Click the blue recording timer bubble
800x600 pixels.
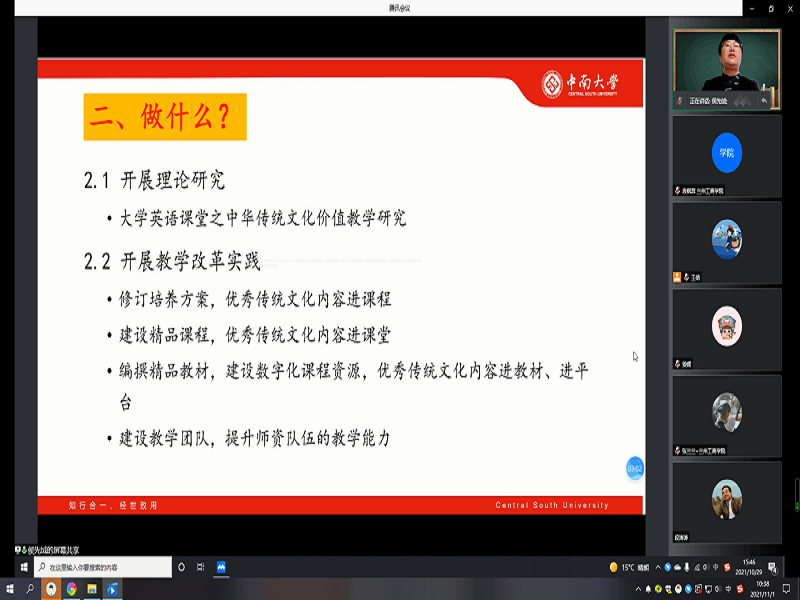pyautogui.click(x=634, y=467)
